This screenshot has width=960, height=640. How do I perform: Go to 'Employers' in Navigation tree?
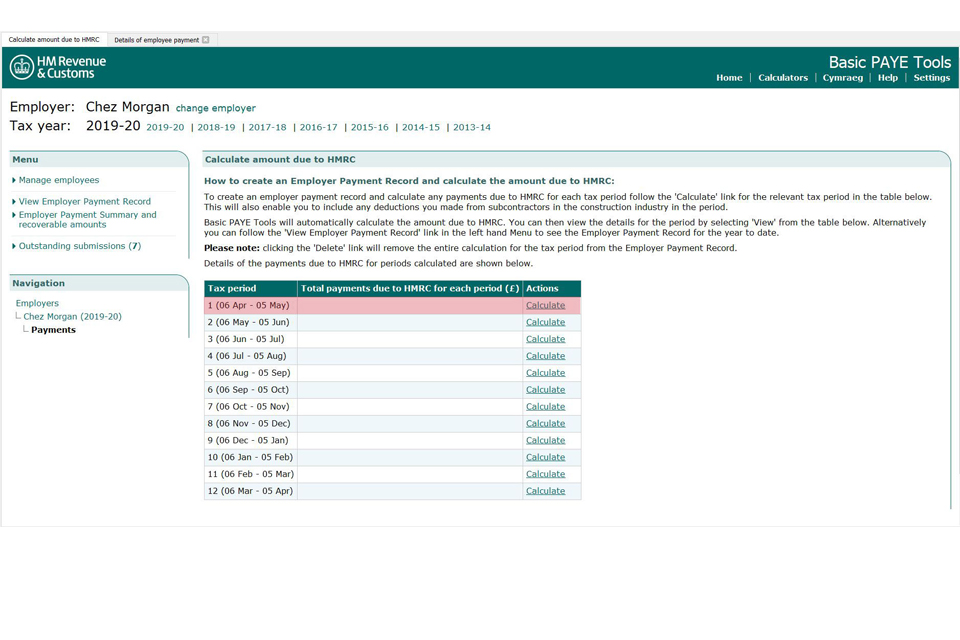click(x=37, y=303)
